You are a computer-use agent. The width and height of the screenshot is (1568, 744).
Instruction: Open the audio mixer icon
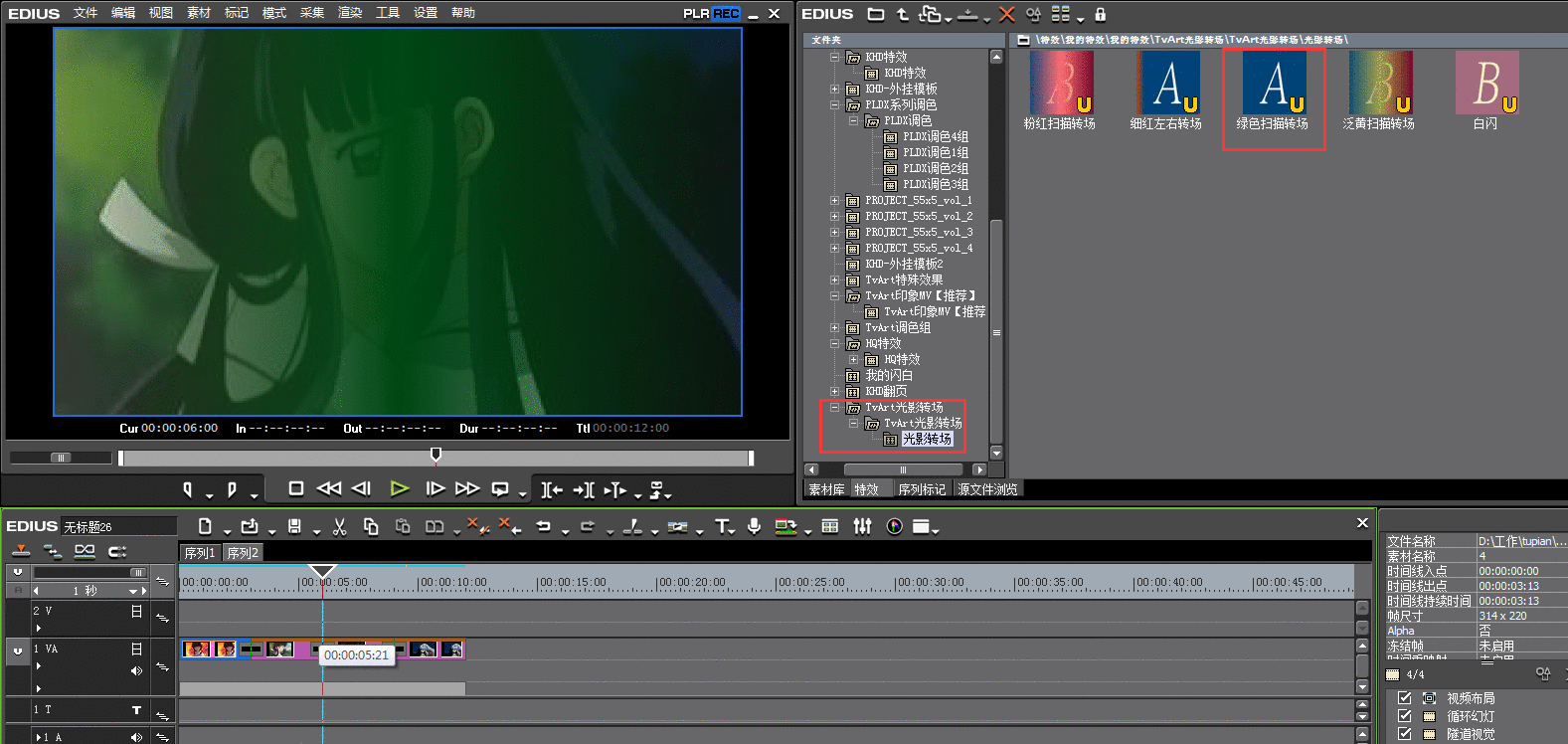coord(862,526)
